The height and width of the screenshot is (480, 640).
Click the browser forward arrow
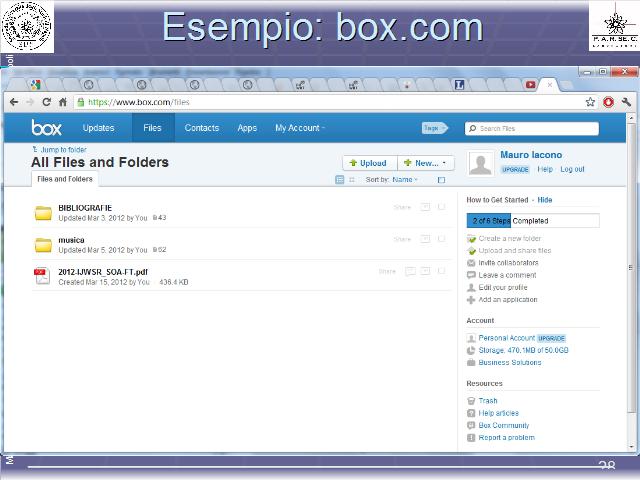tap(30, 102)
